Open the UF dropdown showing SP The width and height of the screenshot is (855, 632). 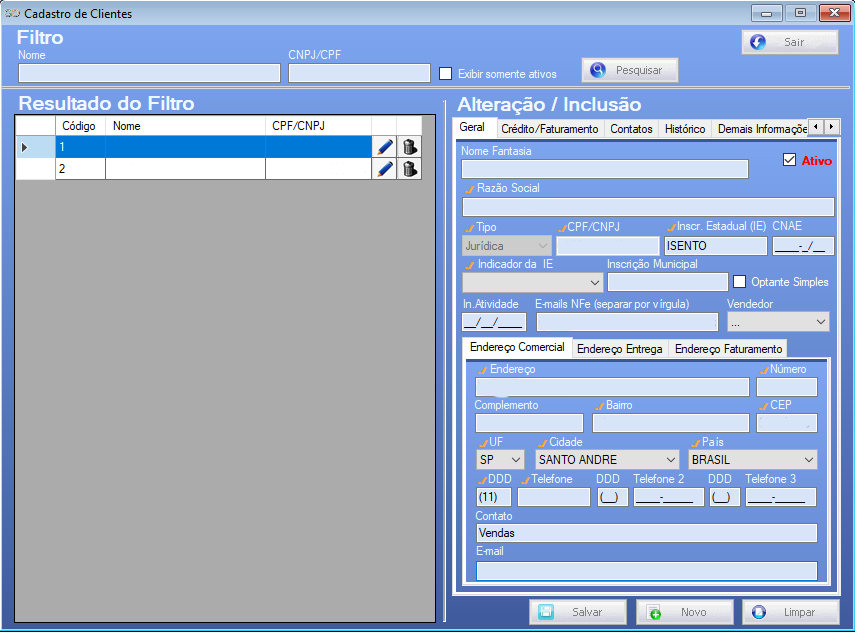coord(500,460)
